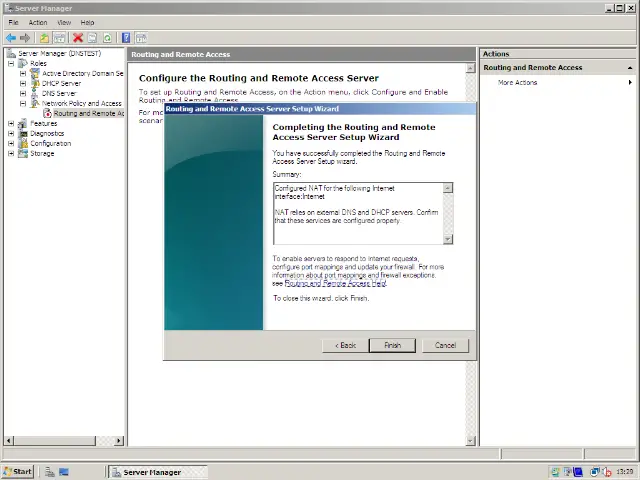This screenshot has width=640, height=480.
Task: Click Show Desktop quick launch icon
Action: [x=64, y=472]
